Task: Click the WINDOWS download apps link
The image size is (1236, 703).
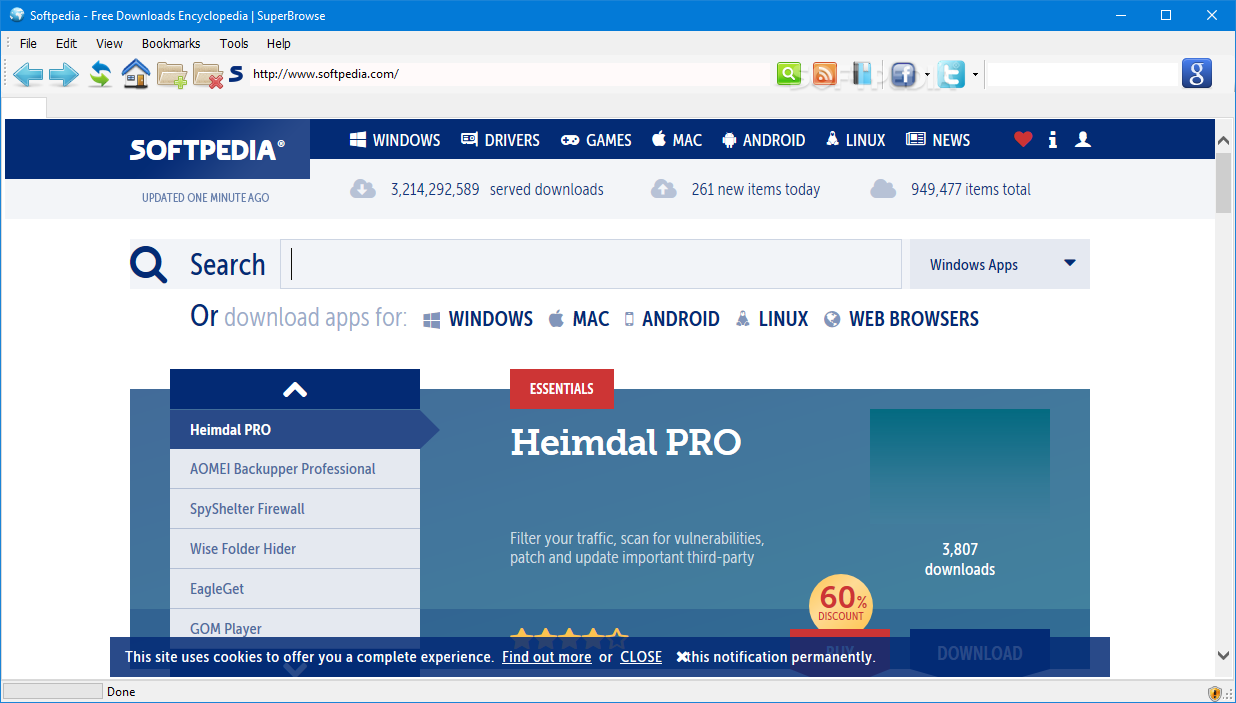Action: click(x=478, y=319)
